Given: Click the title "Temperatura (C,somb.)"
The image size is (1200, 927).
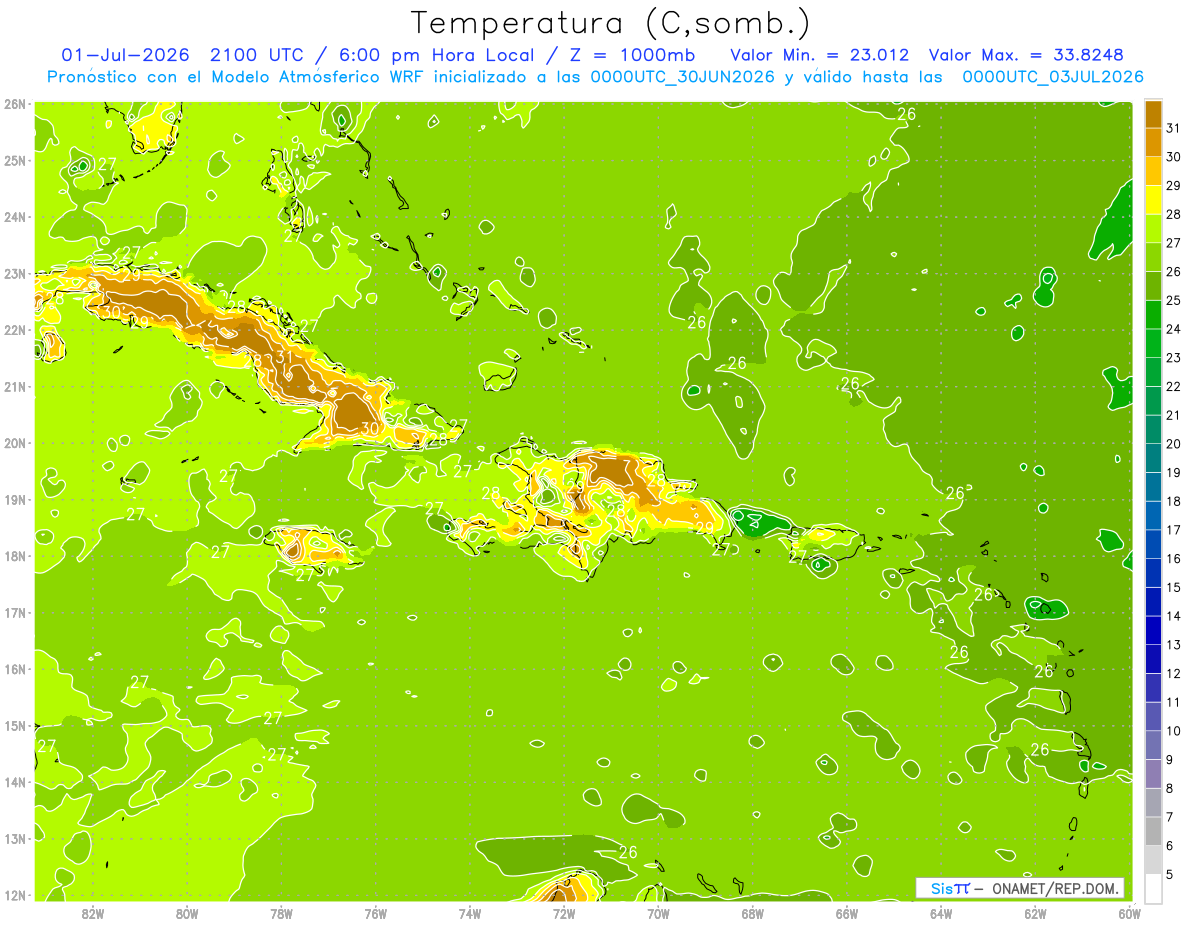Looking at the screenshot, I should coord(609,23).
